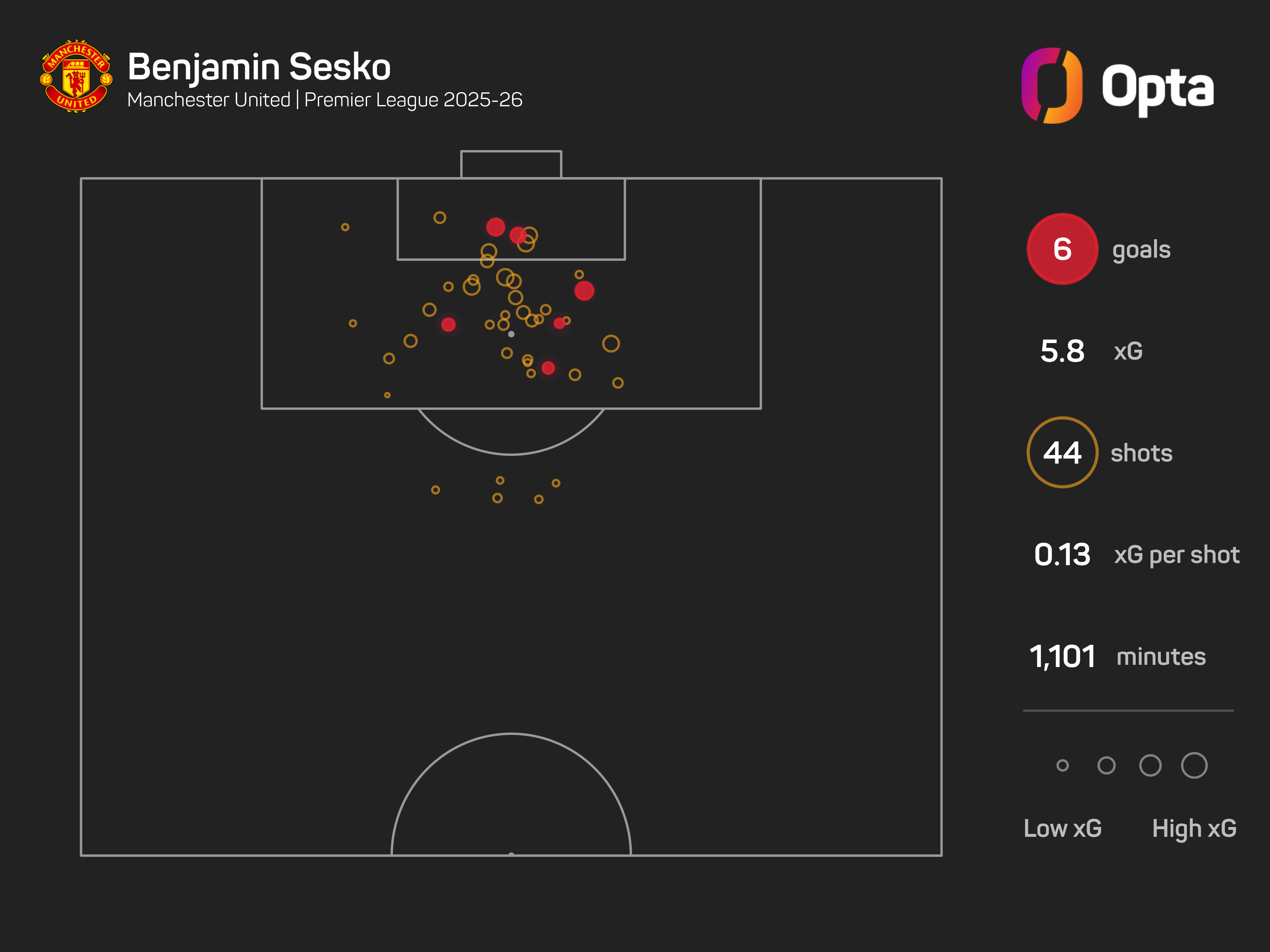Select the largest red goal dot right of centre
The height and width of the screenshot is (952, 1270).
tap(584, 291)
